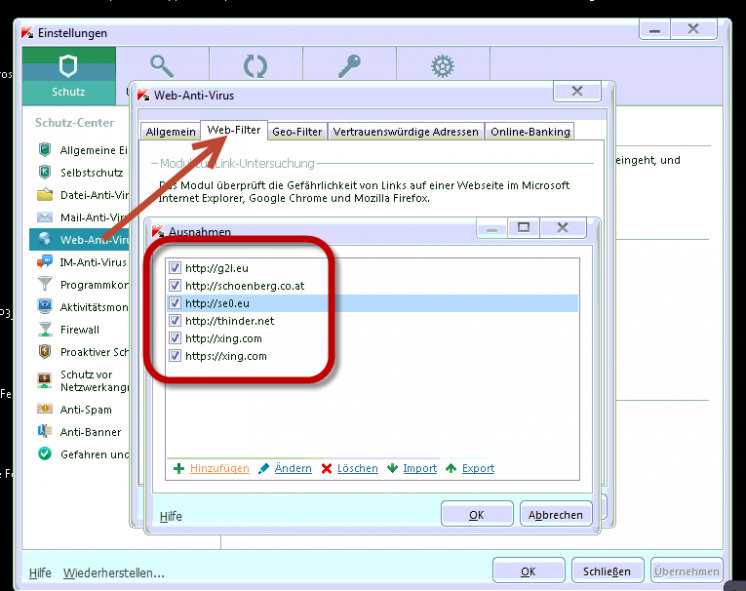Click the IM-Anti-Virus chat icon
The height and width of the screenshot is (591, 746).
(45, 262)
